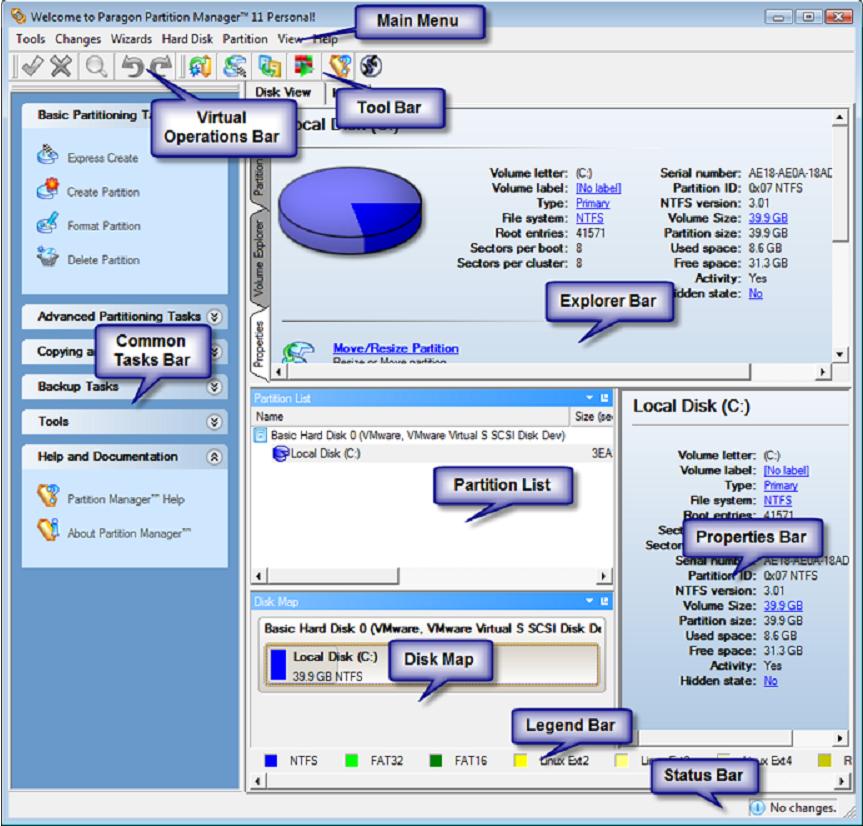Open the Changes menu
The image size is (863, 826).
[x=78, y=39]
